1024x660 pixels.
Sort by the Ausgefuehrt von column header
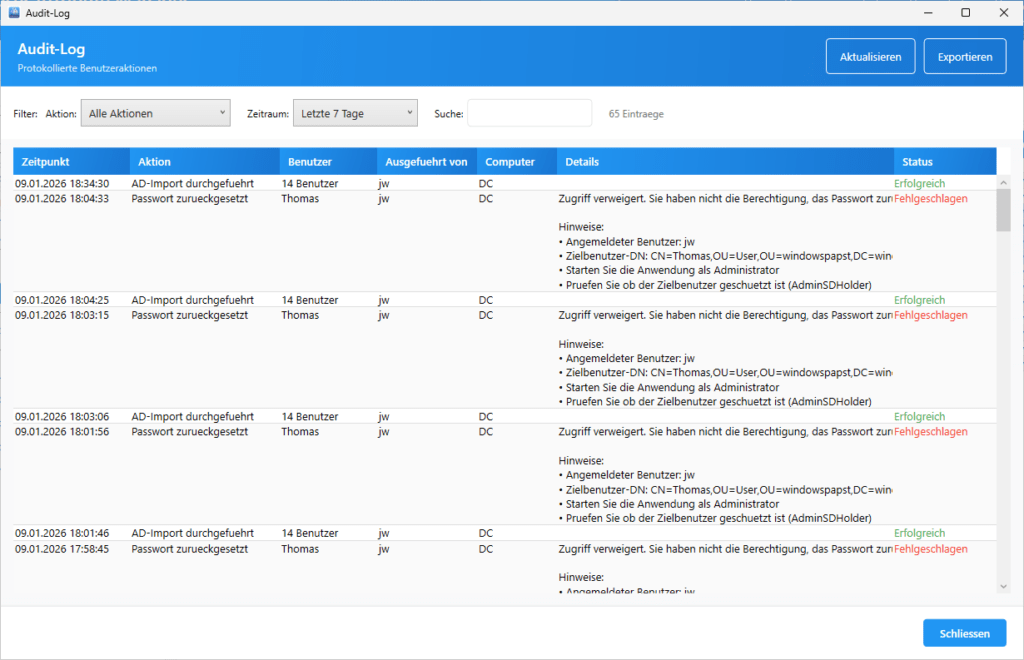pos(425,161)
